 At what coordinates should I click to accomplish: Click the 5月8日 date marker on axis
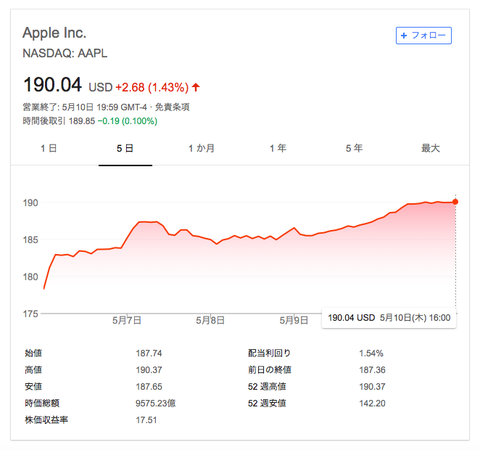(210, 320)
